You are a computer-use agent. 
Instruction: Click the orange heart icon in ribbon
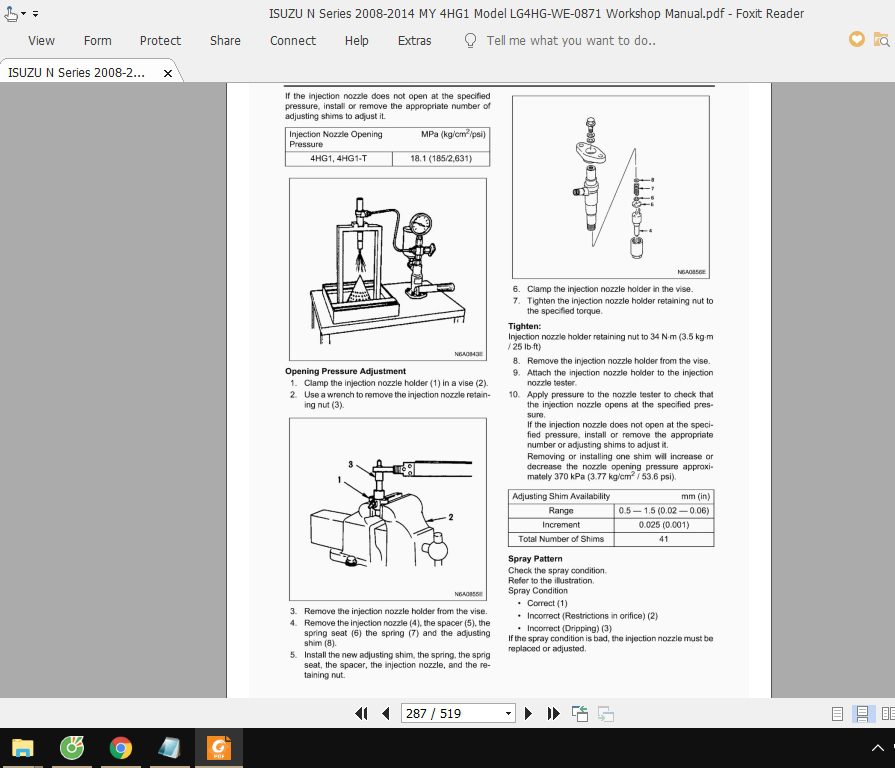[x=856, y=39]
